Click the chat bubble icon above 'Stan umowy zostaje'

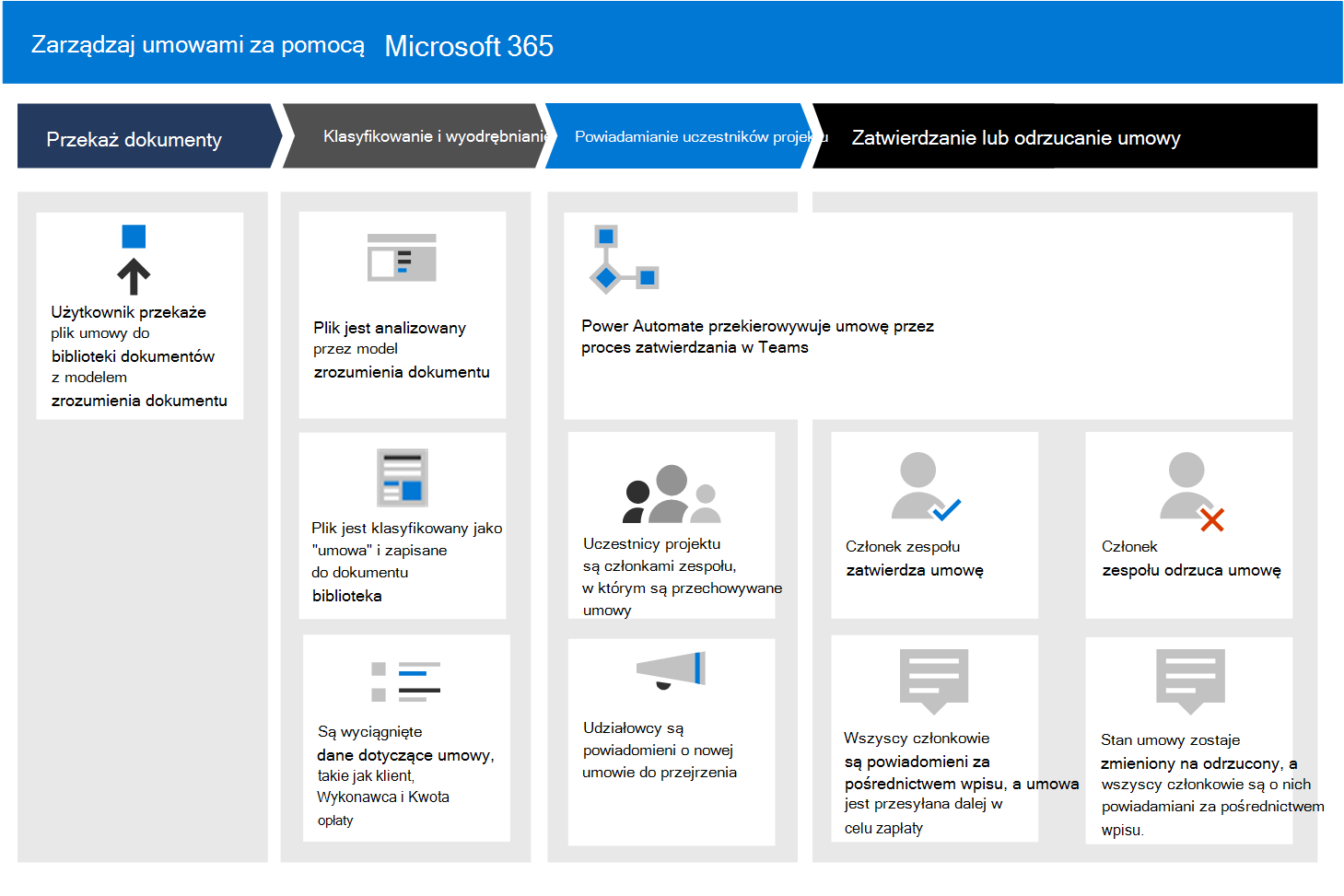[x=1190, y=681]
